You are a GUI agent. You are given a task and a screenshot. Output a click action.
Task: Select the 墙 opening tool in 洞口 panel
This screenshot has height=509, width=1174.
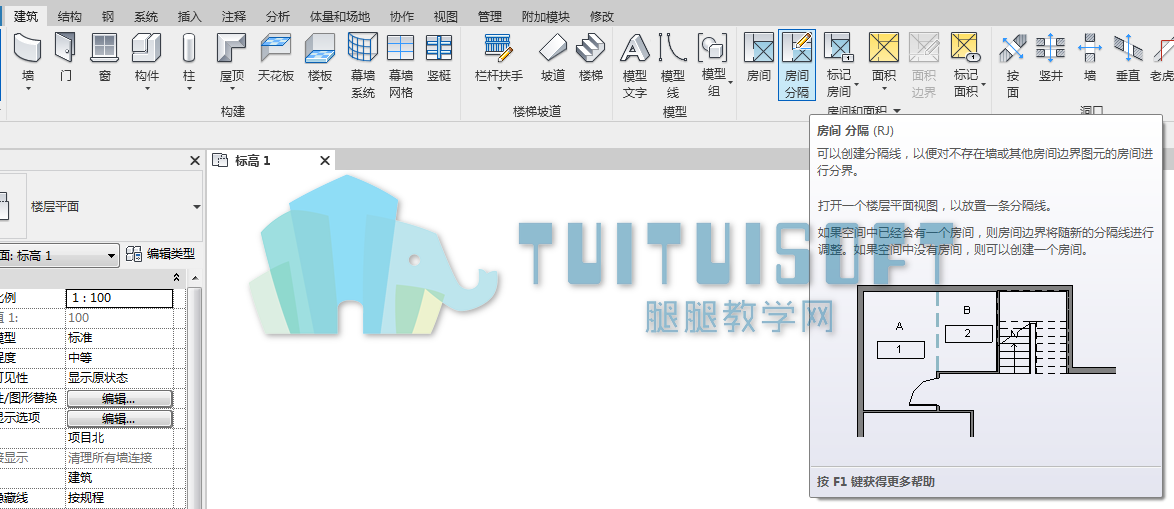click(1090, 58)
